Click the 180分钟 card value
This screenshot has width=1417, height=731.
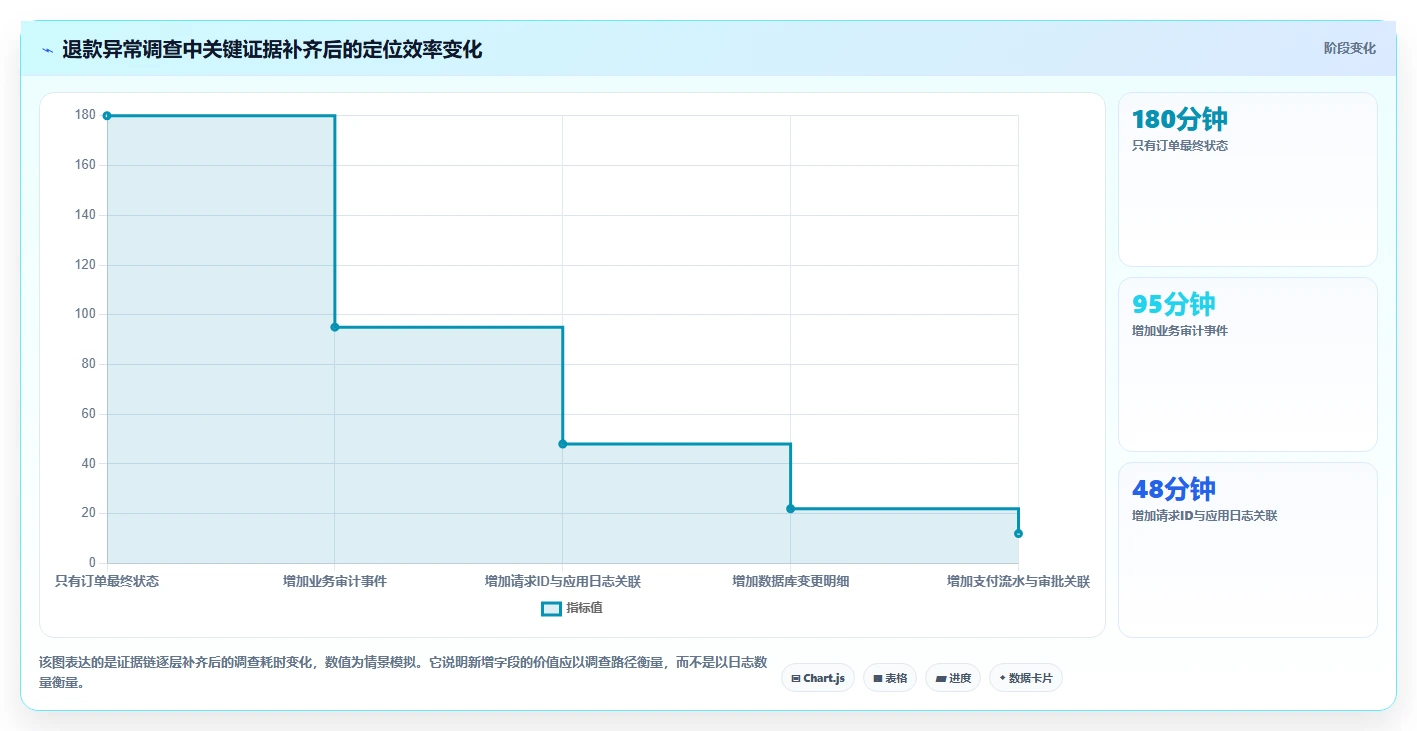(x=1179, y=120)
